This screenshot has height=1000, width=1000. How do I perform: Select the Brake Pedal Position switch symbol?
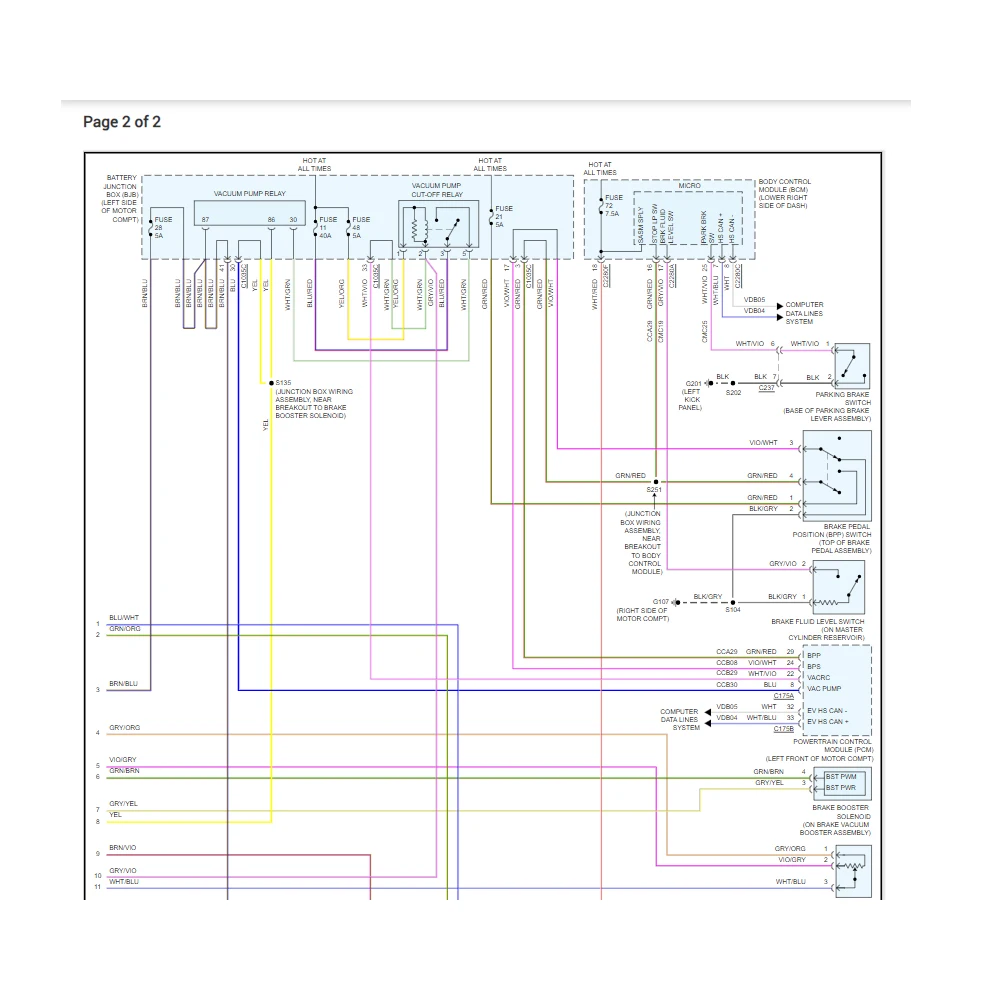pos(836,475)
